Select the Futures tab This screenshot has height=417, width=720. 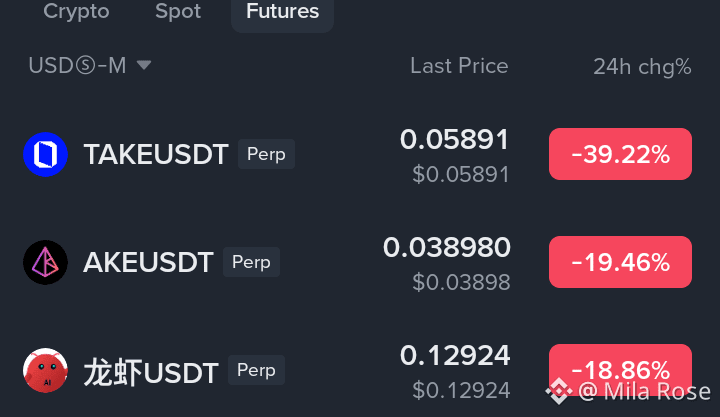(x=282, y=13)
